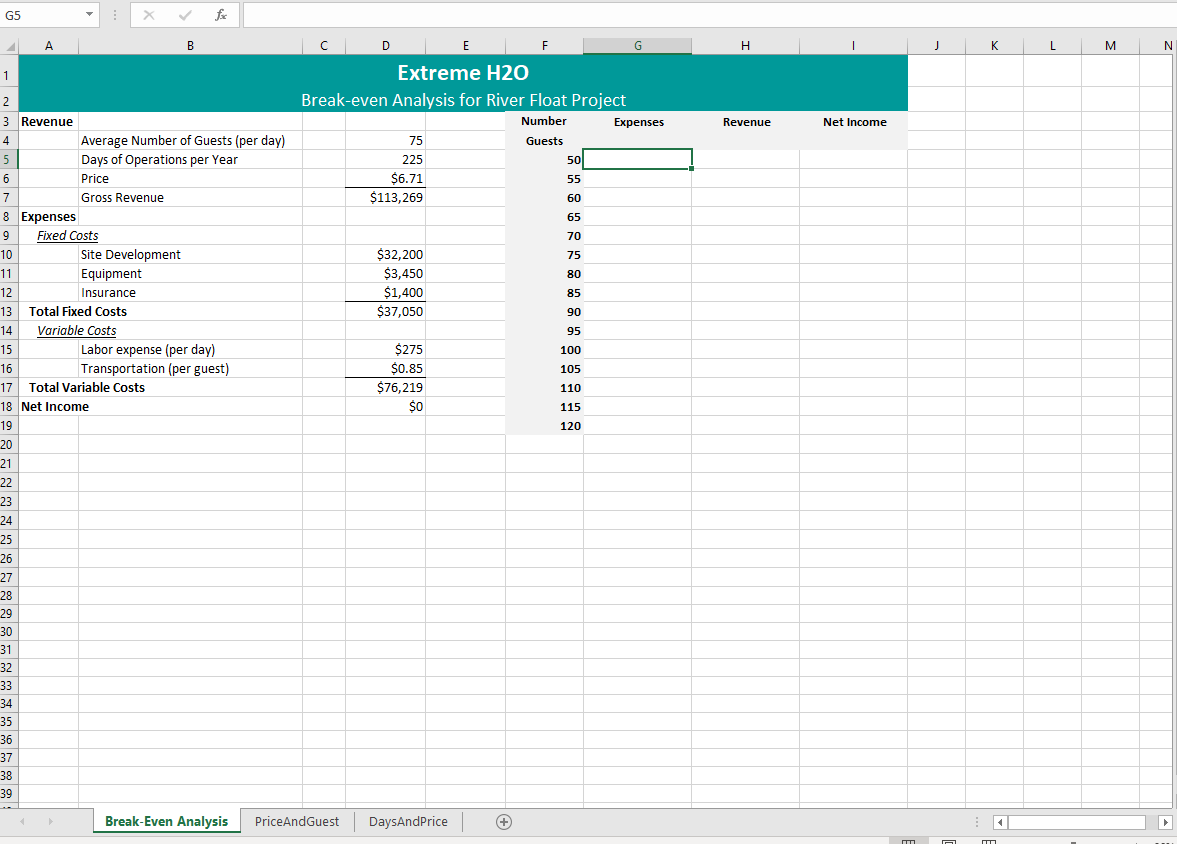Confirm cell entry with the check mark icon
Image resolution: width=1177 pixels, height=844 pixels.
pyautogui.click(x=185, y=14)
